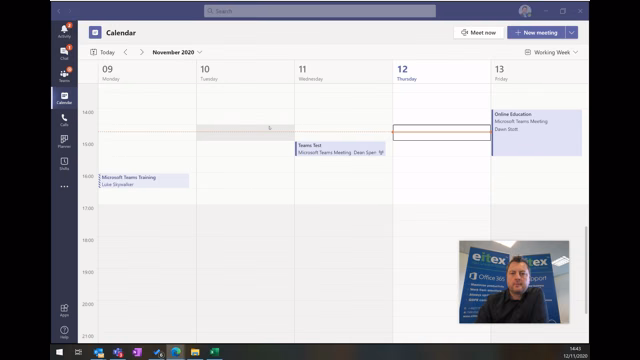
Task: Go forward with the history arrow
Action: pos(70,11)
